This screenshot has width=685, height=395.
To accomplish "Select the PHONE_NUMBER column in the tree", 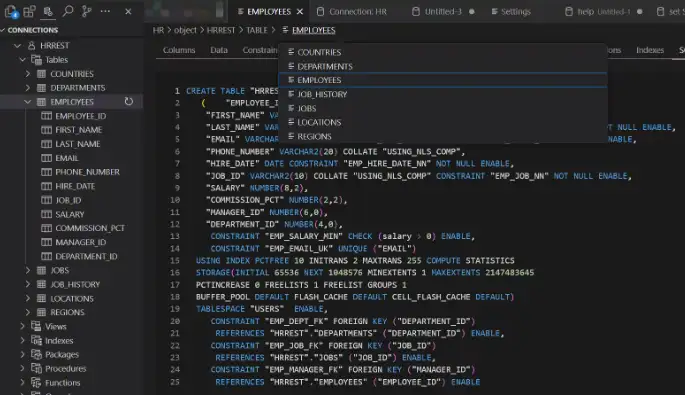I will (87, 172).
